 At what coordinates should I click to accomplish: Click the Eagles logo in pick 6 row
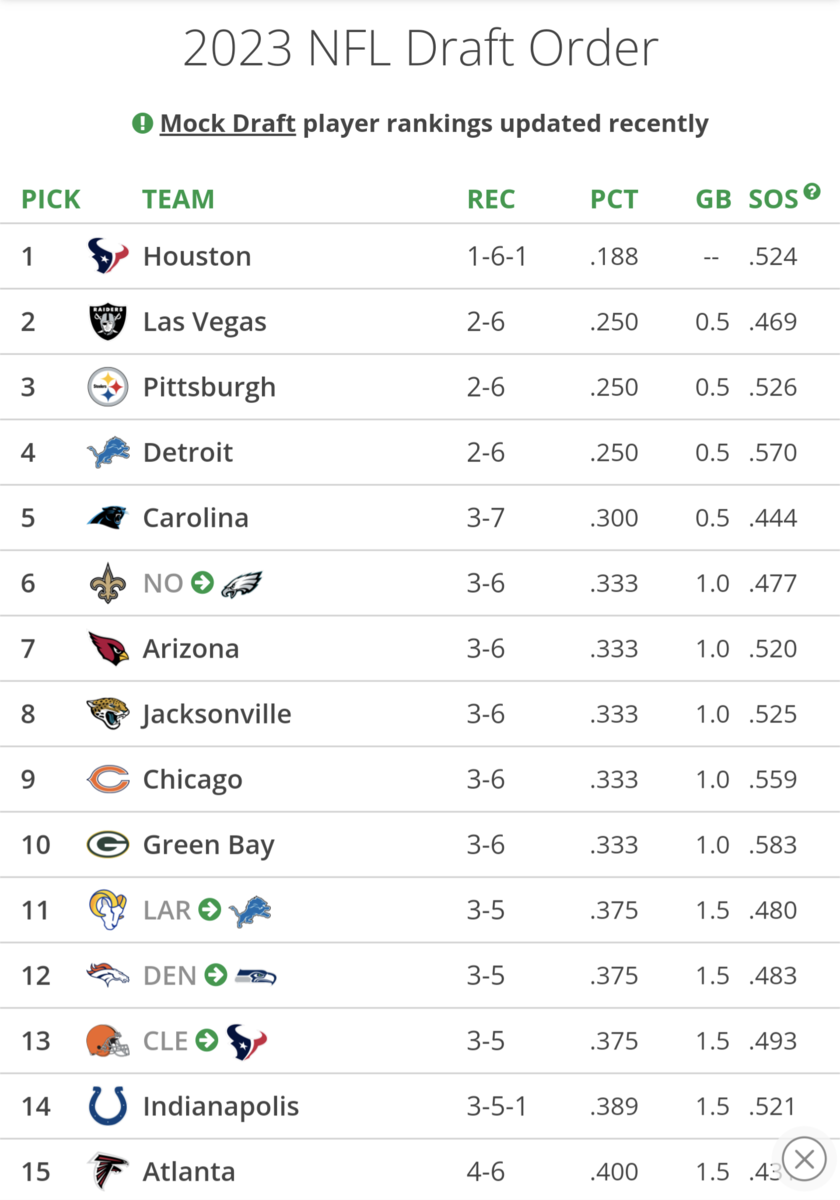tap(241, 583)
